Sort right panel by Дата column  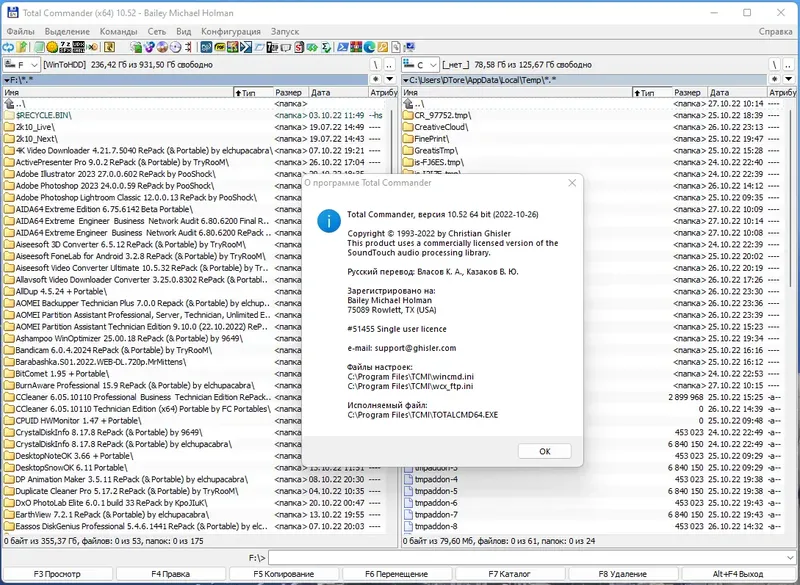point(737,92)
